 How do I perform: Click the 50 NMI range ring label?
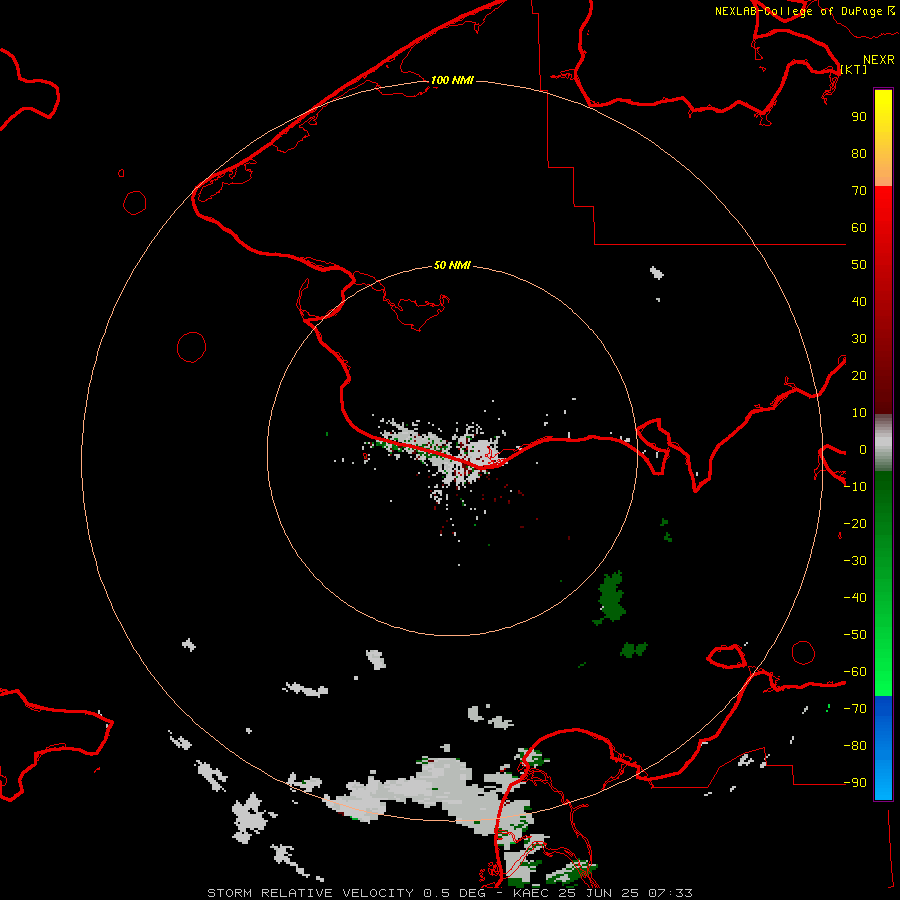click(x=452, y=265)
